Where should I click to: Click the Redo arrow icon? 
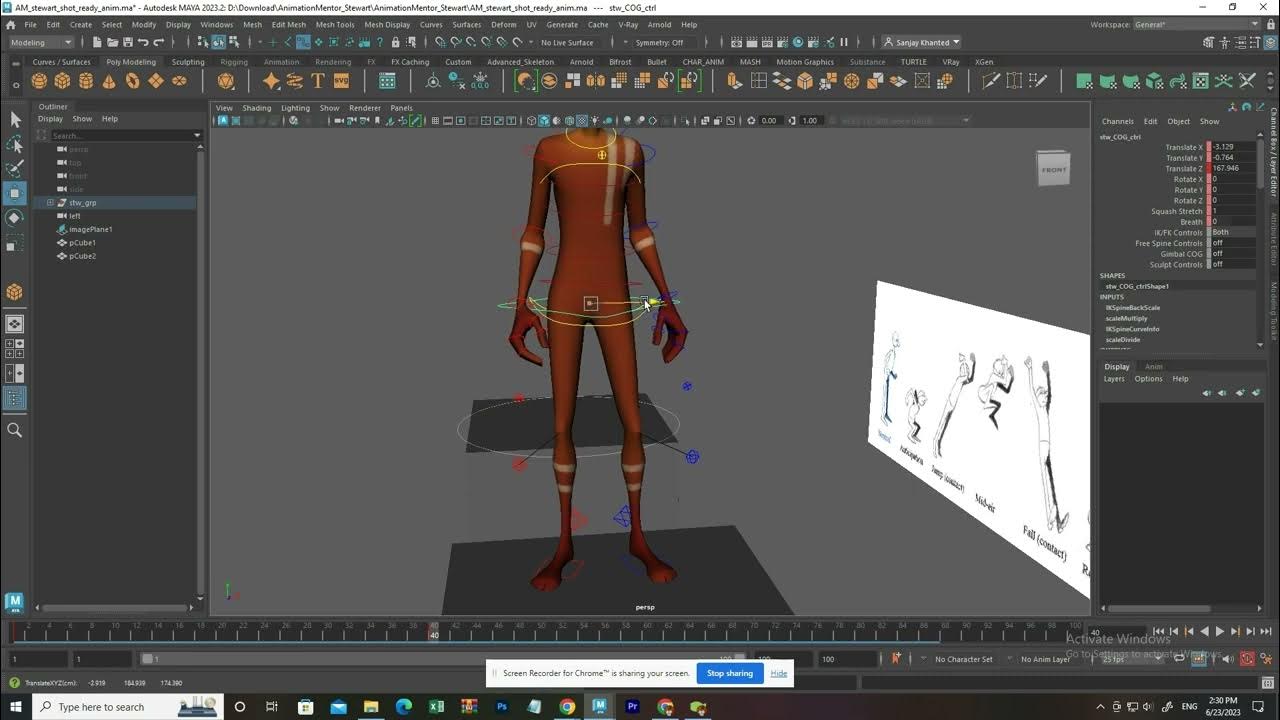point(158,42)
